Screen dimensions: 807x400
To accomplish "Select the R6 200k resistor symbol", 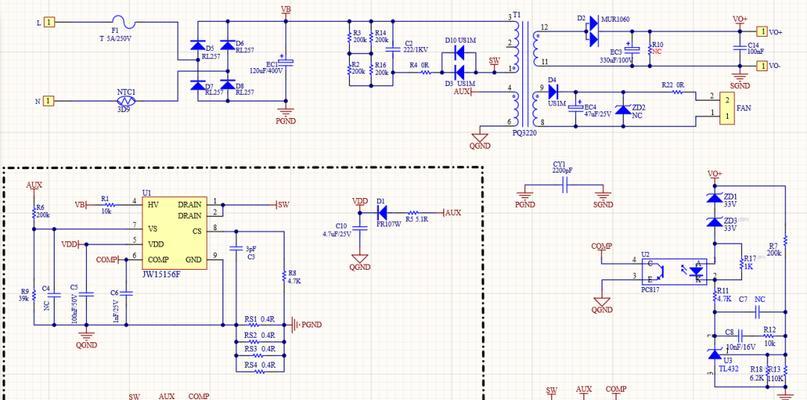I will click(x=34, y=212).
